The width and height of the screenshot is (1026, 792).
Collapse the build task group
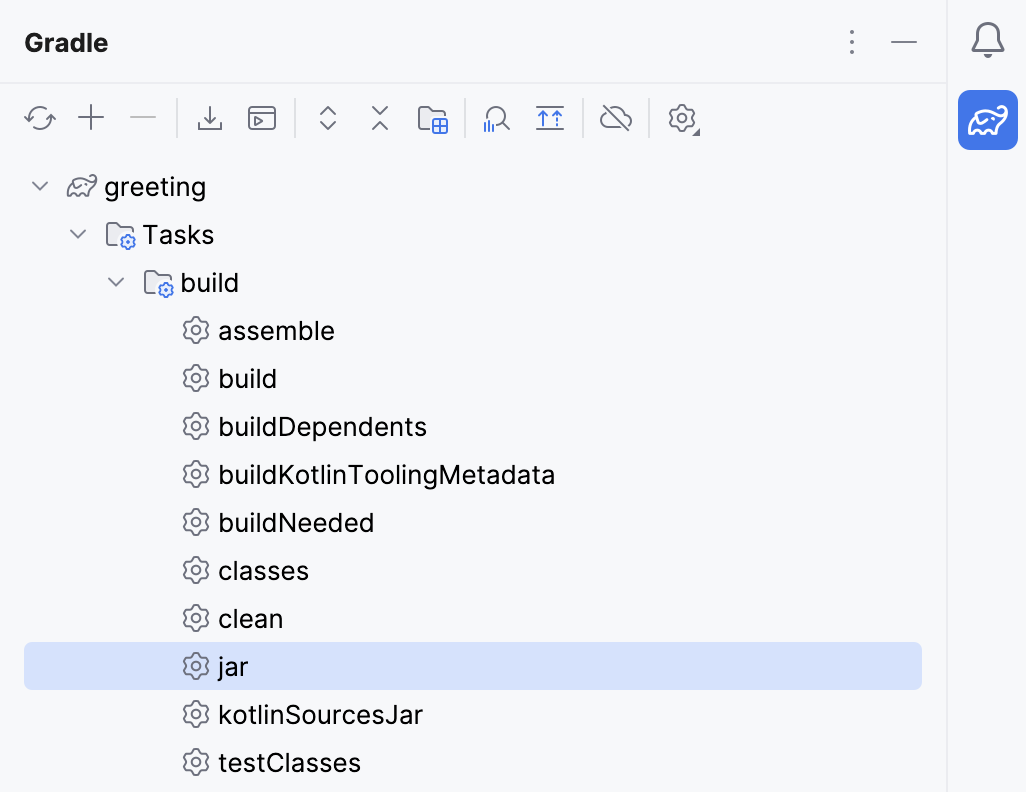115,282
